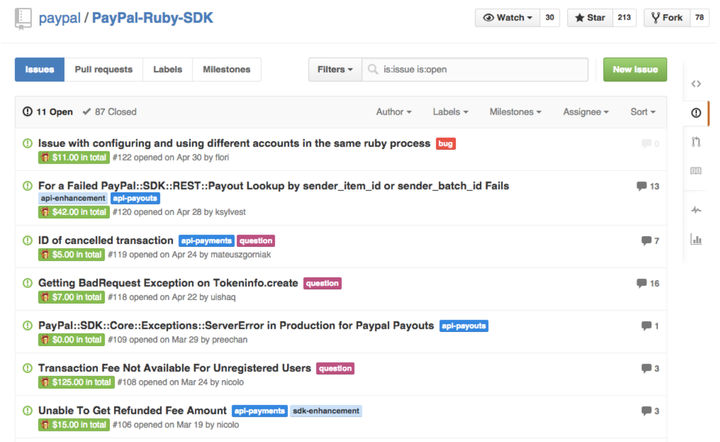The image size is (720, 442).
Task: Open the Graphs bar chart icon in the sidebar
Action: [x=696, y=239]
